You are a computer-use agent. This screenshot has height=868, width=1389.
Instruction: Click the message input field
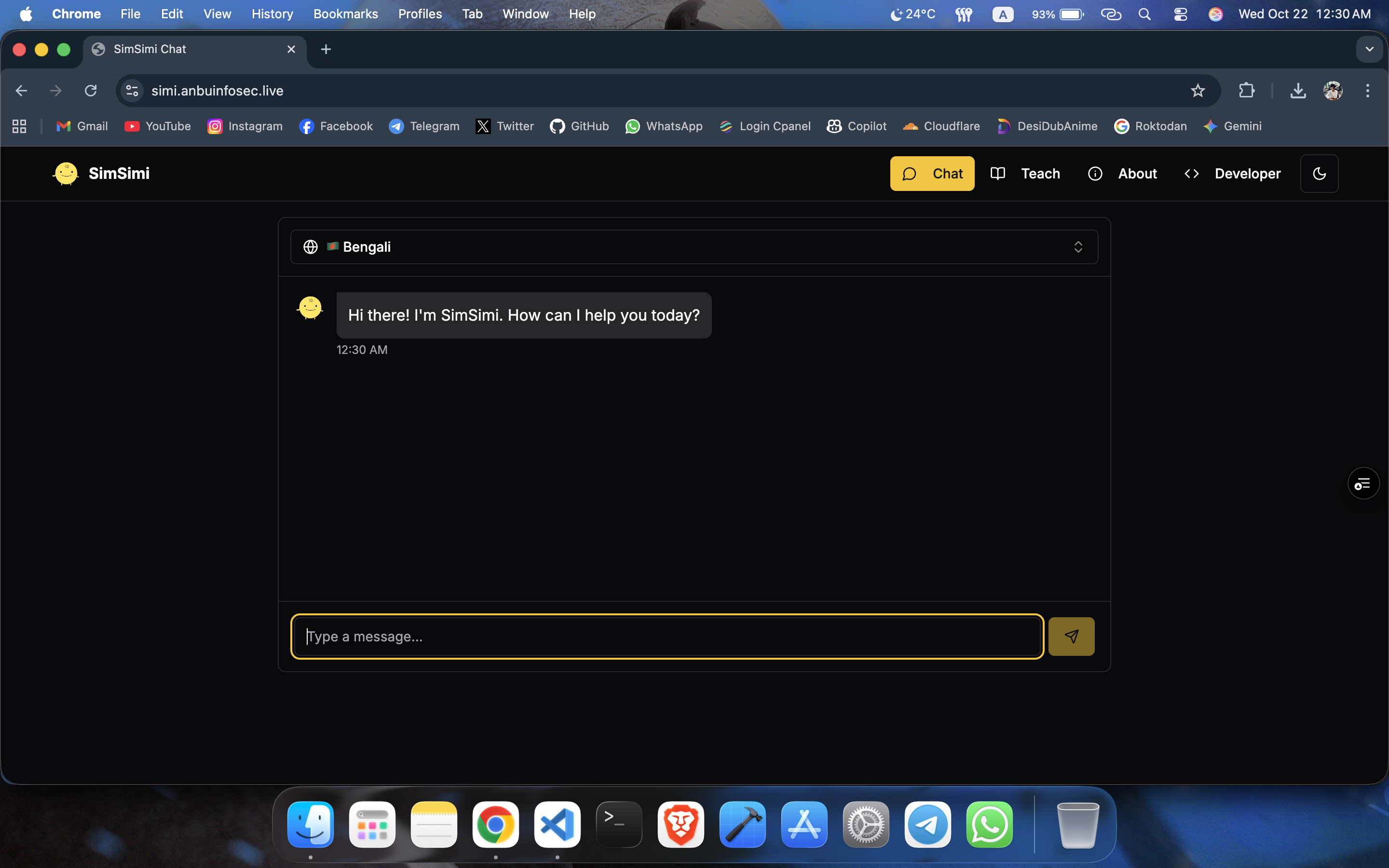(666, 636)
